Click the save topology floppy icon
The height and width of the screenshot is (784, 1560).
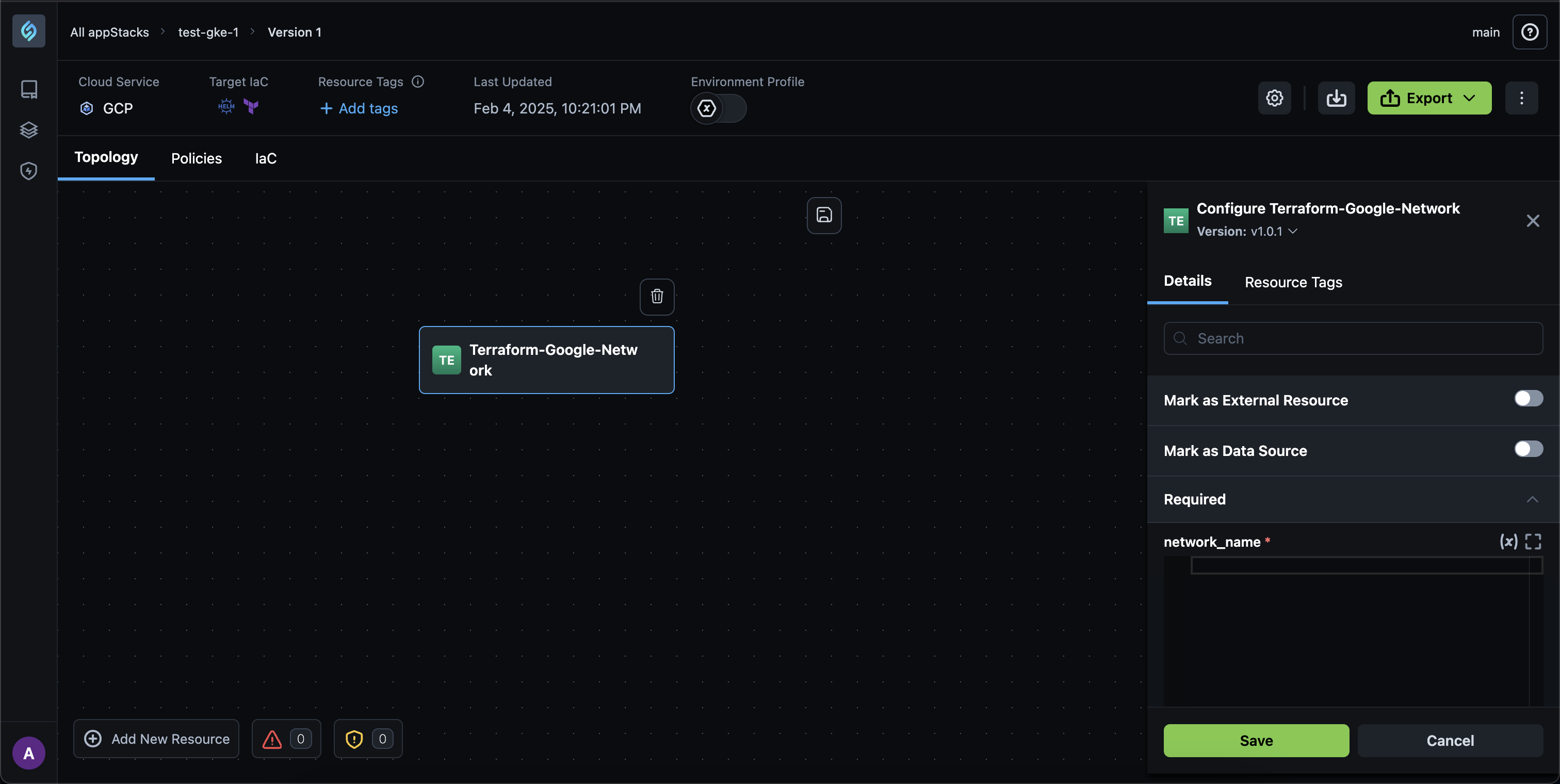pyautogui.click(x=824, y=215)
